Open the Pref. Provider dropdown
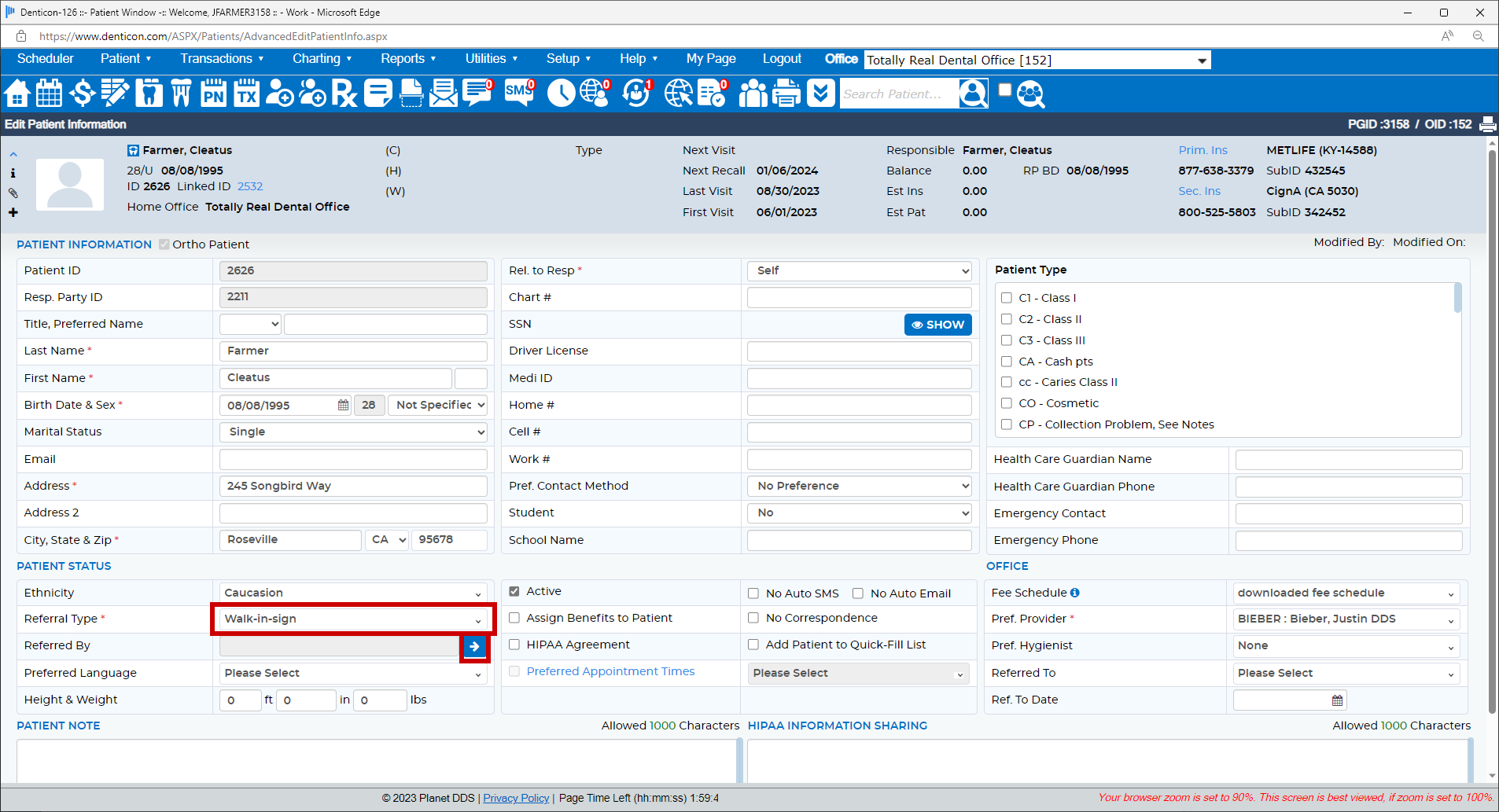This screenshot has height=812, width=1499. tap(1346, 619)
